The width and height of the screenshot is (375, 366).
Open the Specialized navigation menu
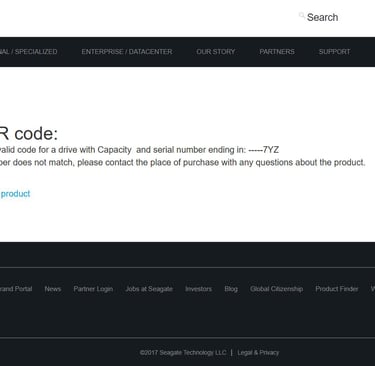(29, 52)
